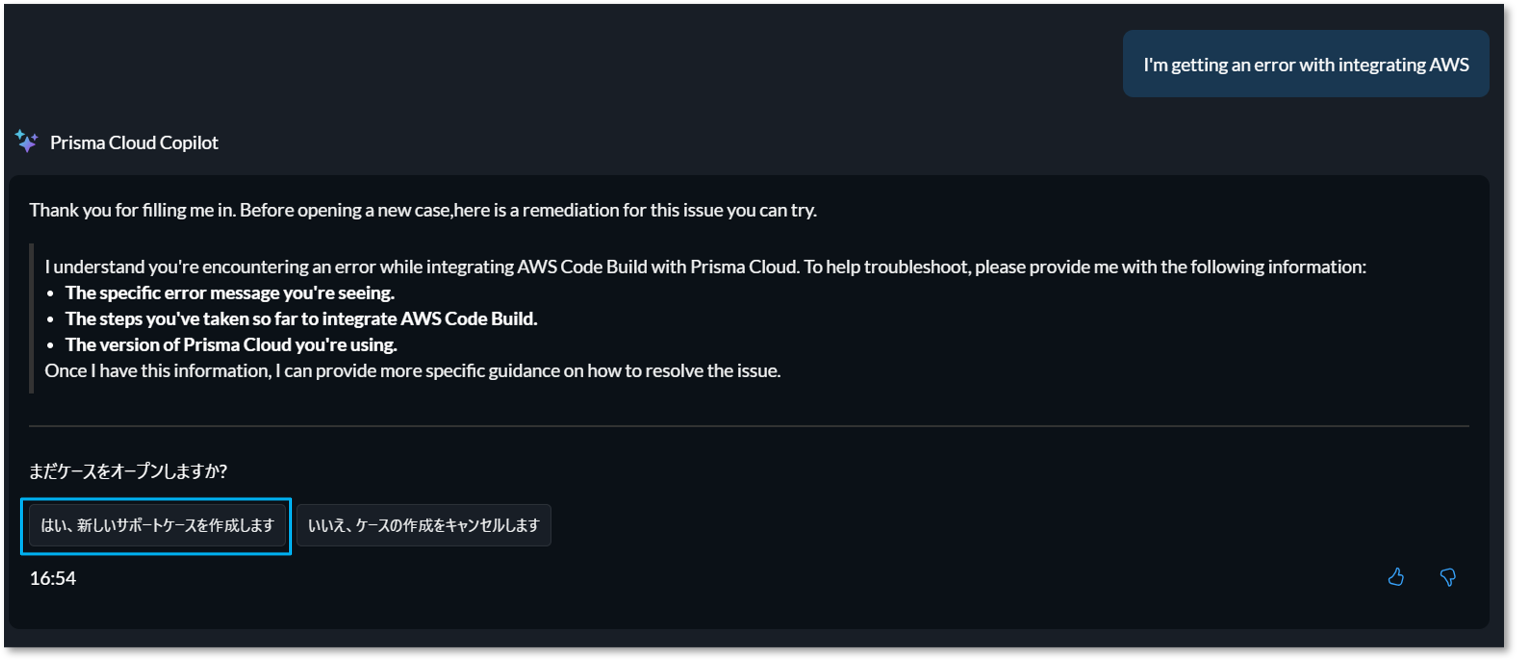Click the vertical quote bar beside the remediation

pyautogui.click(x=32, y=319)
